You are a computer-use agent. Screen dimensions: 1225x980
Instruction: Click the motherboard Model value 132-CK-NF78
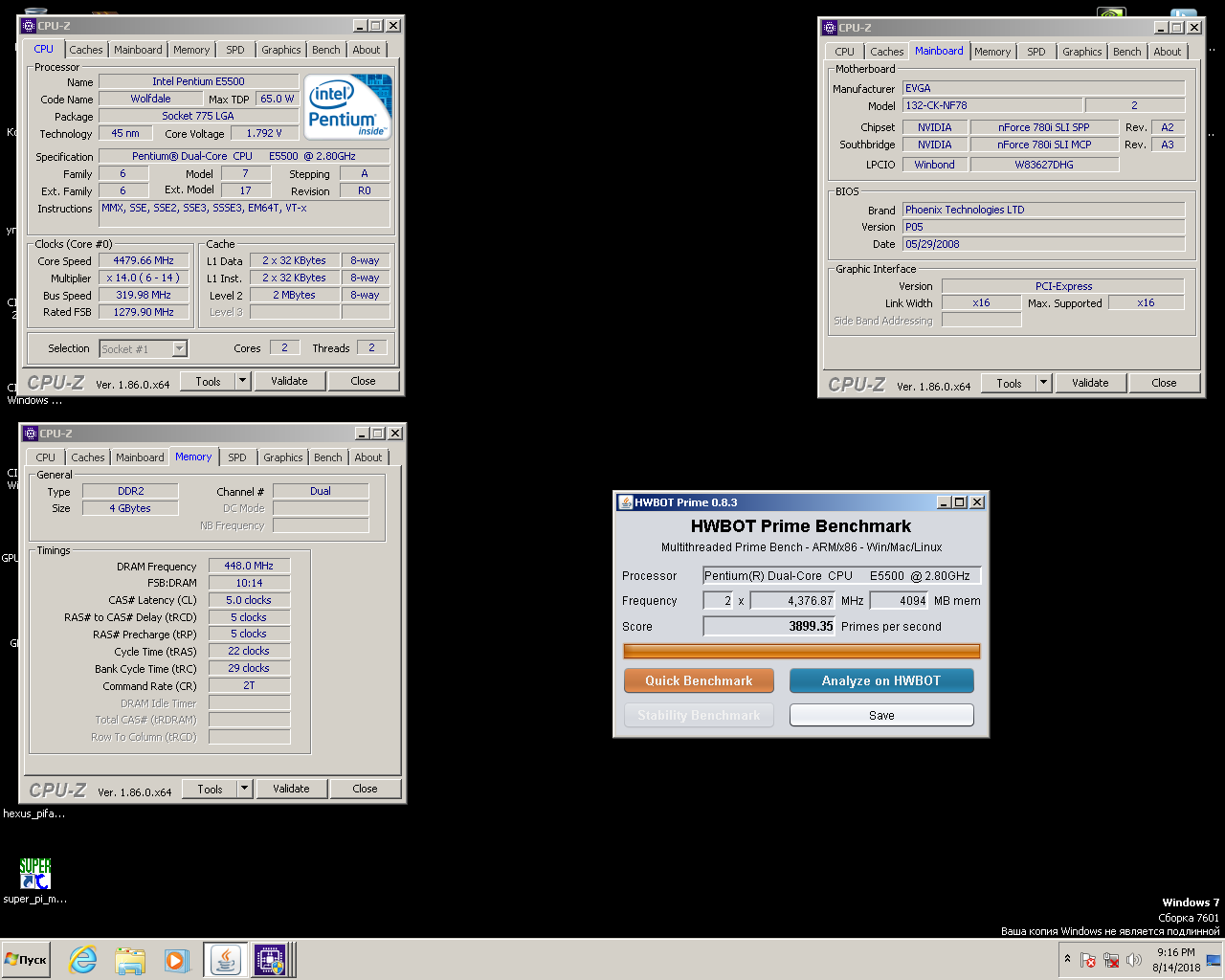point(993,105)
